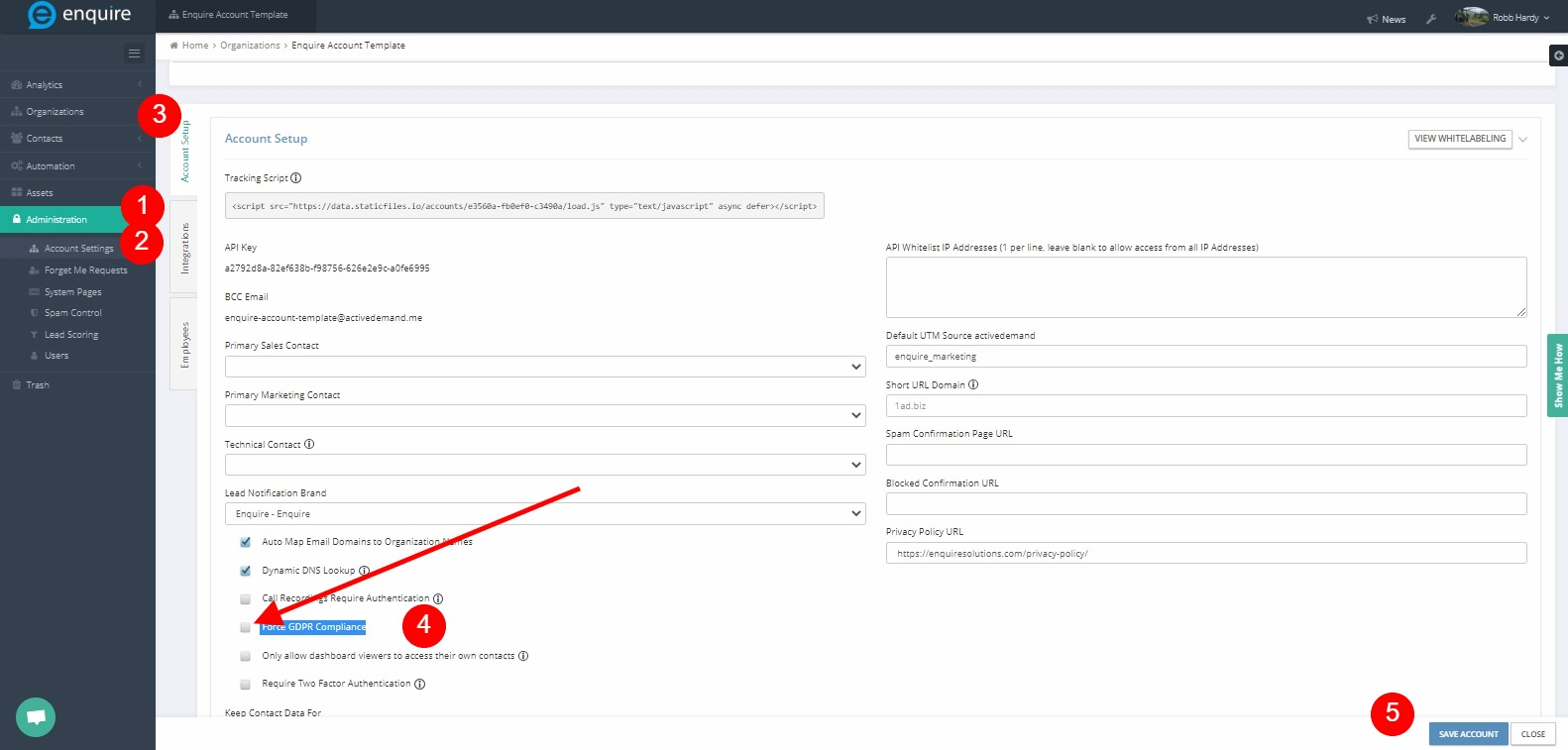Open System Pages
The width and height of the screenshot is (1568, 750).
tap(72, 292)
